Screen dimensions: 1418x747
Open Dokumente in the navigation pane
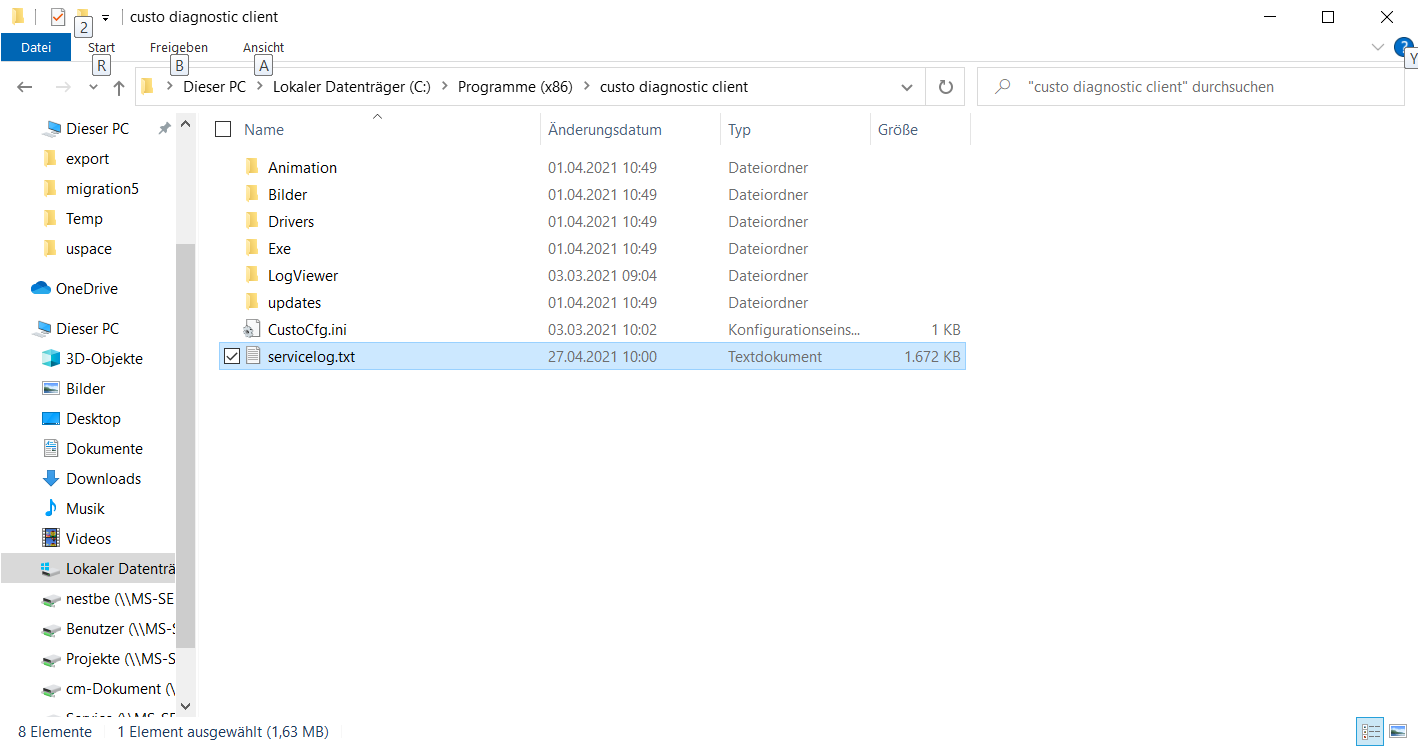coord(104,448)
